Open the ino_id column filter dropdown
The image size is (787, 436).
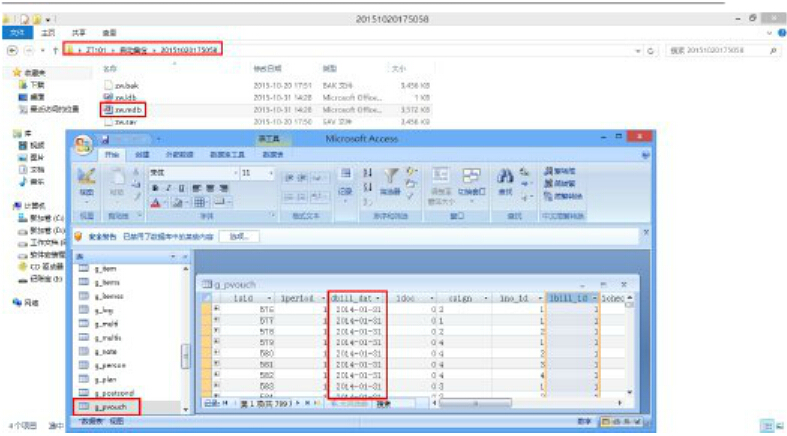(540, 298)
